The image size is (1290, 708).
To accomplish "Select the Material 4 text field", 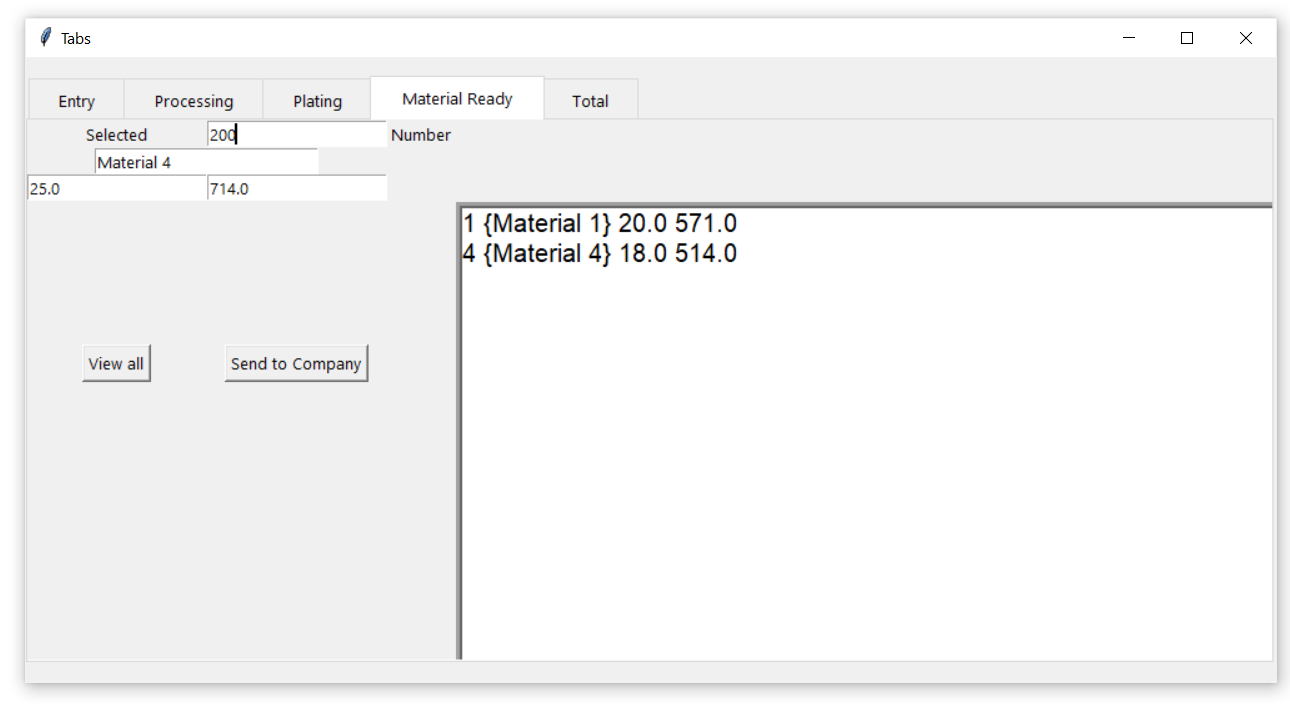I will [206, 161].
